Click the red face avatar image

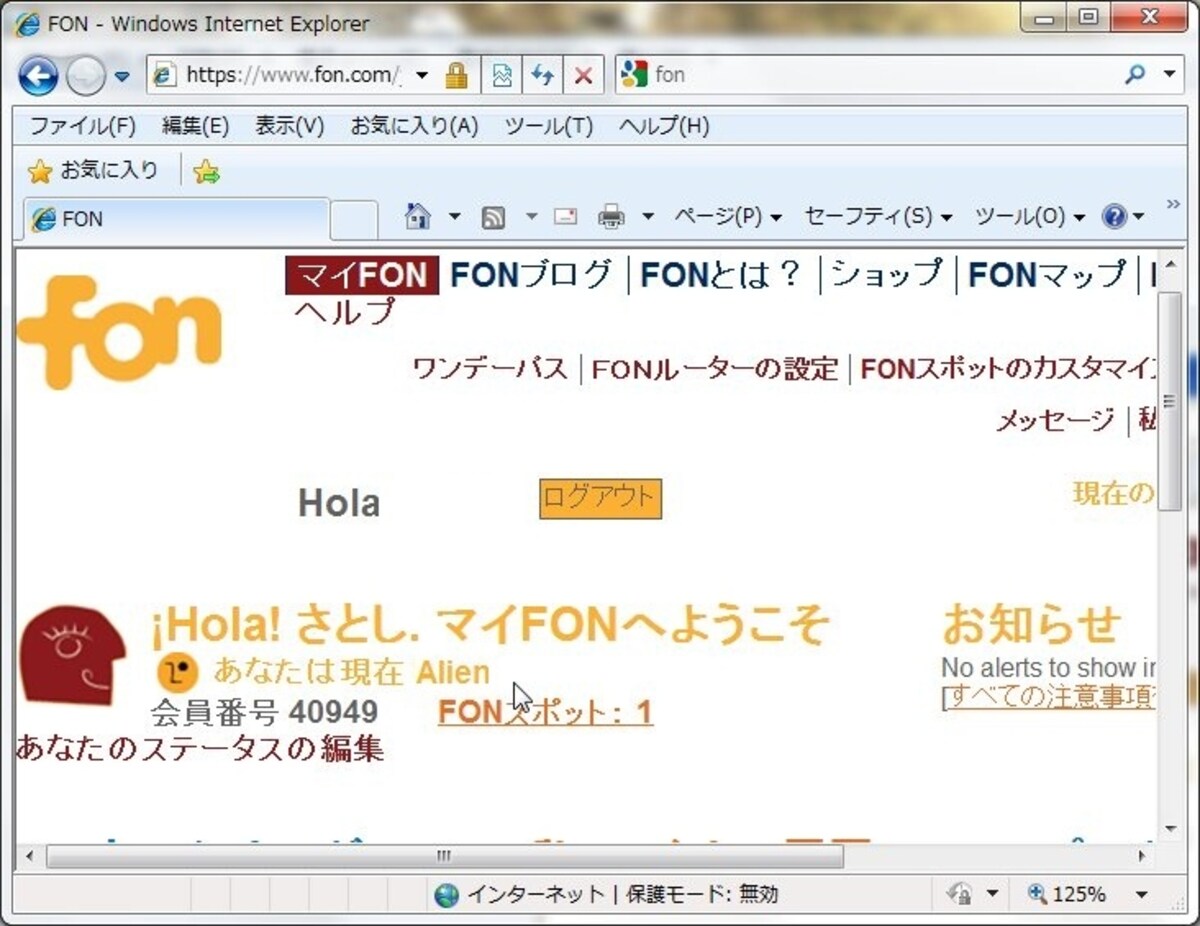tap(72, 654)
